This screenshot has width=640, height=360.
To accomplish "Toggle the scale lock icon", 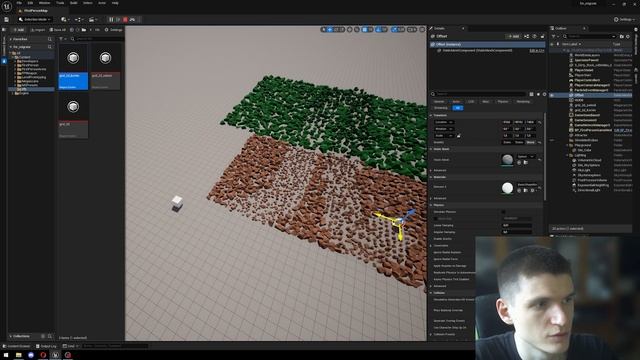I will tap(459, 136).
